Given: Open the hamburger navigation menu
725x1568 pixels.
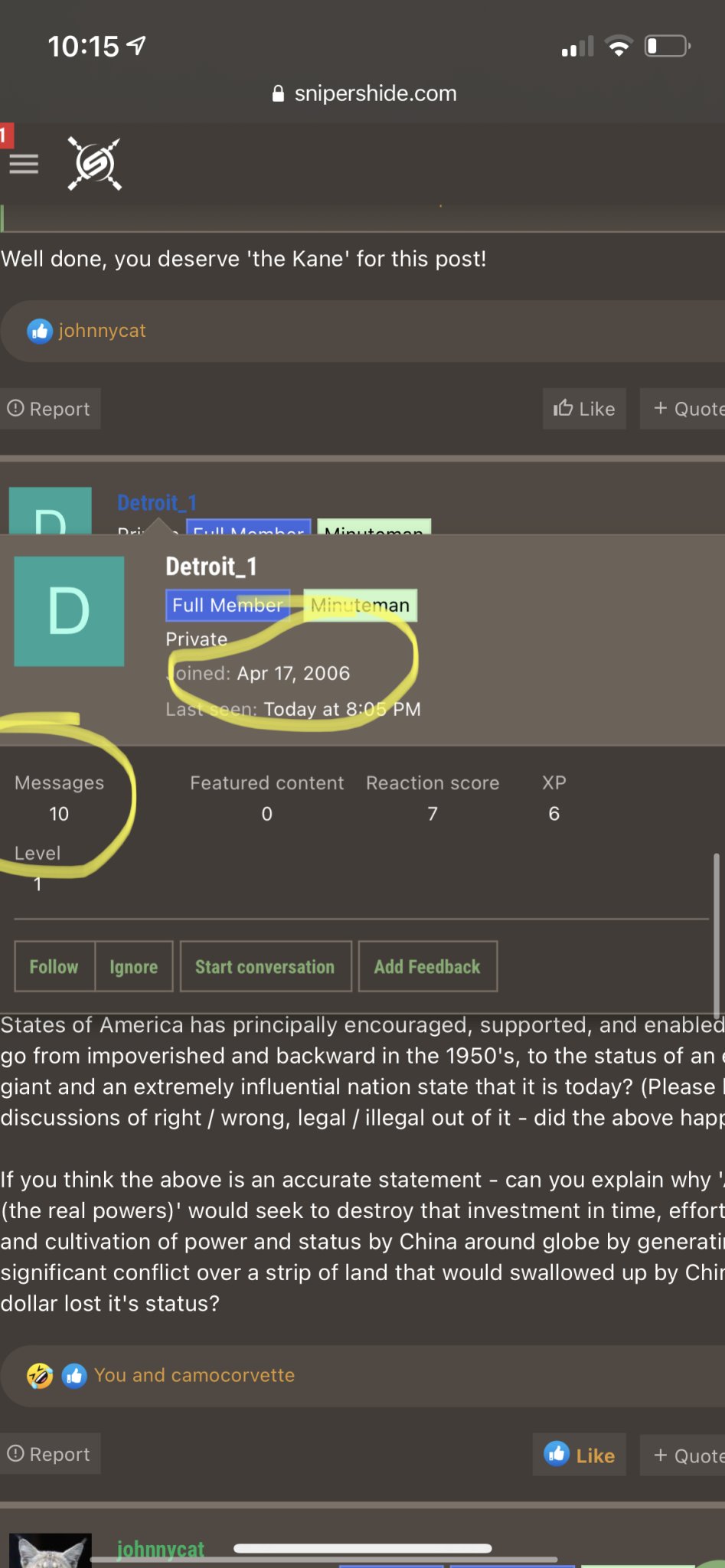Looking at the screenshot, I should [x=24, y=164].
